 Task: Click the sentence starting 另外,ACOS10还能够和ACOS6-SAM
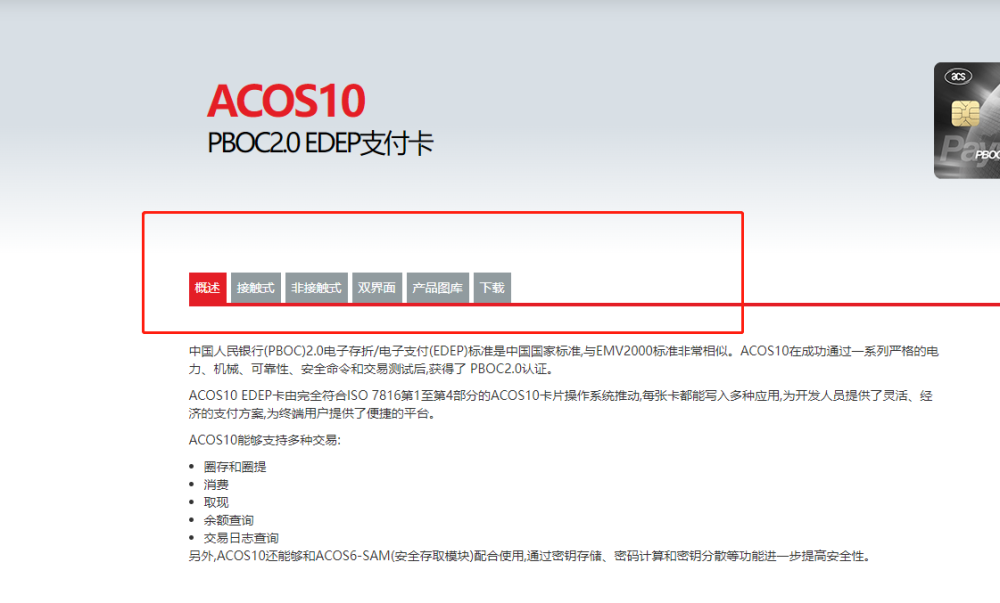coord(529,556)
